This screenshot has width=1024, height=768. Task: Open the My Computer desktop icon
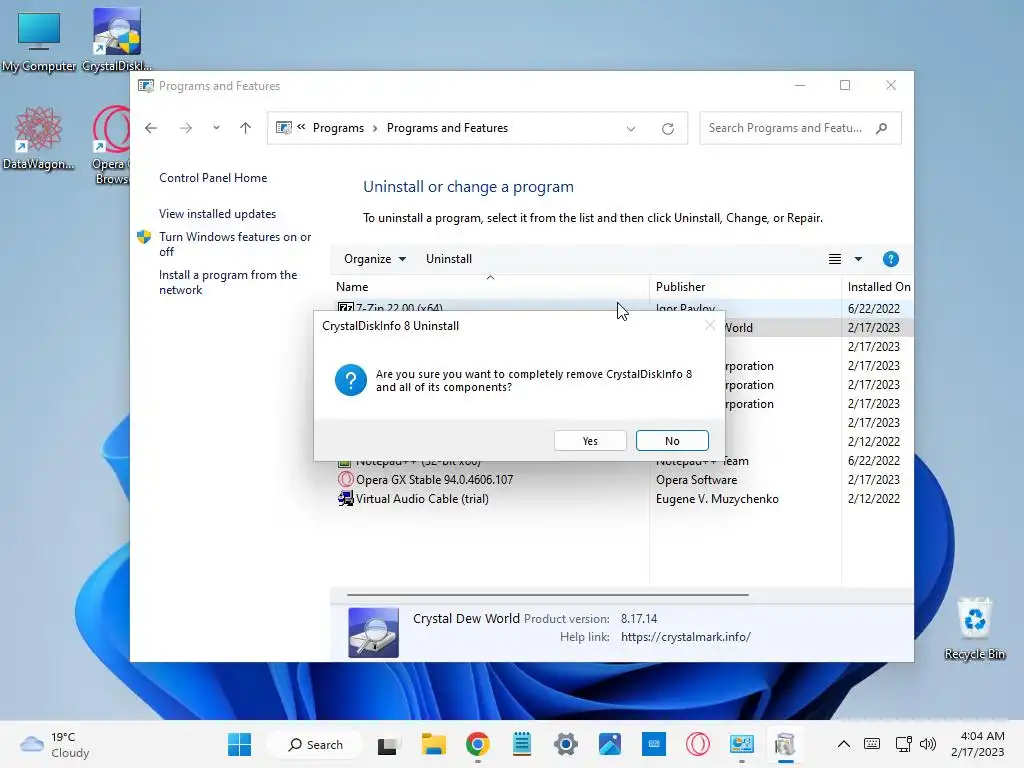pyautogui.click(x=39, y=40)
